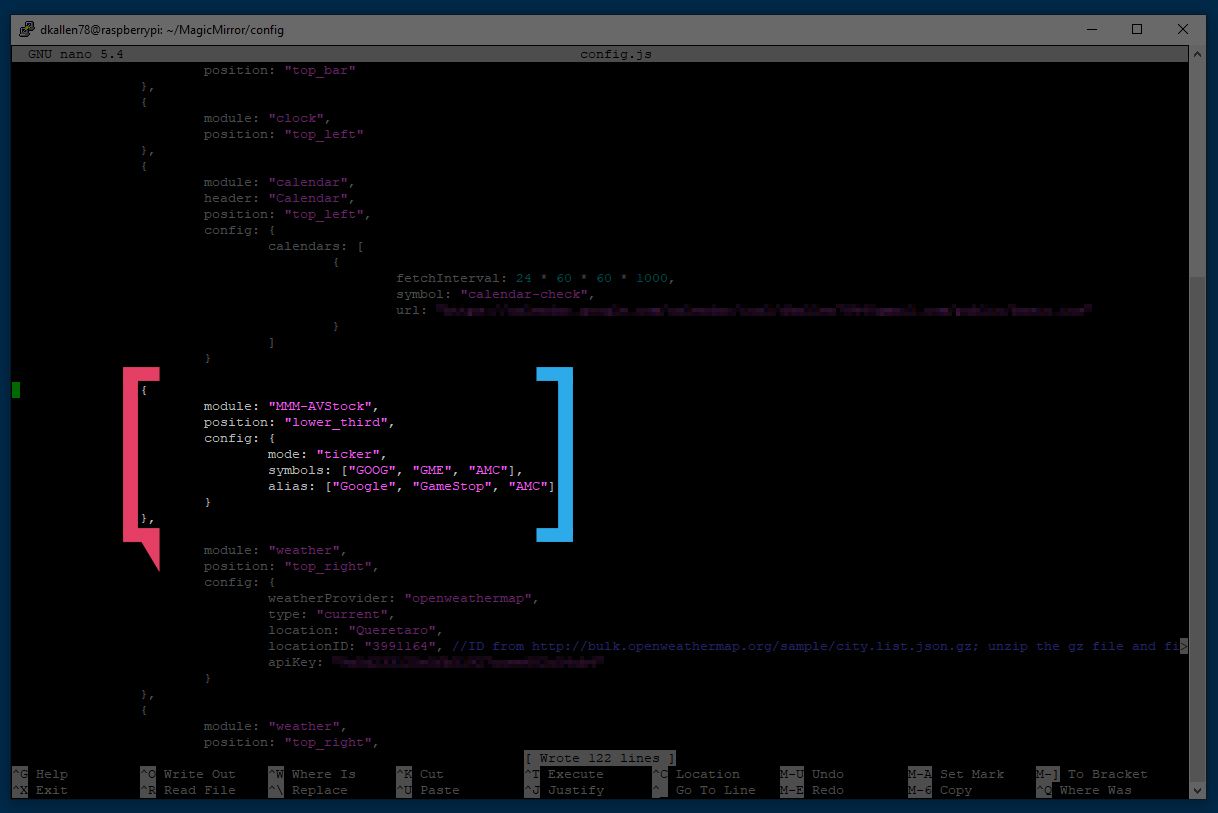Screen dimensions: 1218x813
Task: Click the M-U Undo shortcut
Action: pyautogui.click(x=812, y=774)
